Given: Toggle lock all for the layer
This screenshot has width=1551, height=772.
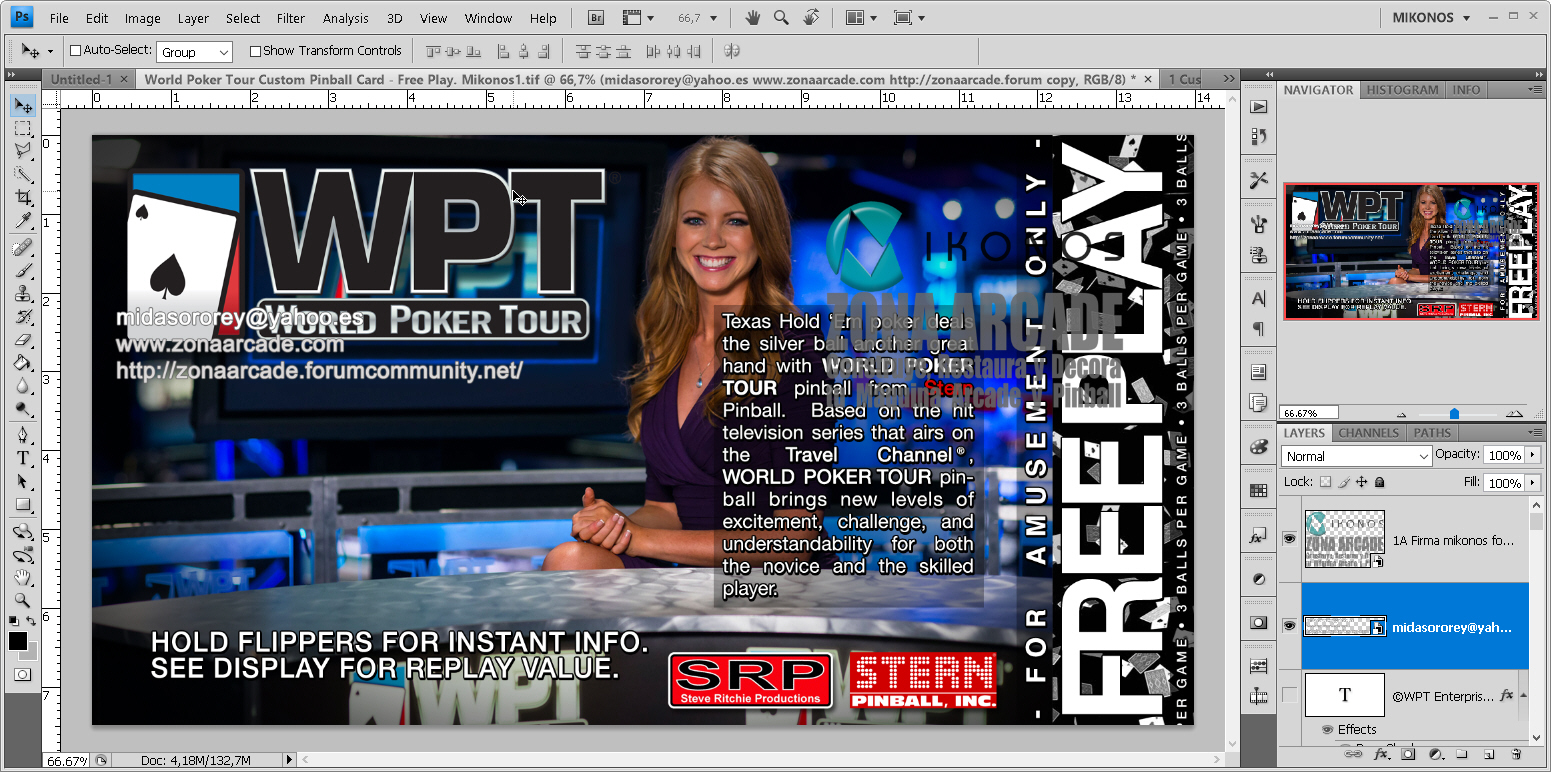Looking at the screenshot, I should 1380,482.
